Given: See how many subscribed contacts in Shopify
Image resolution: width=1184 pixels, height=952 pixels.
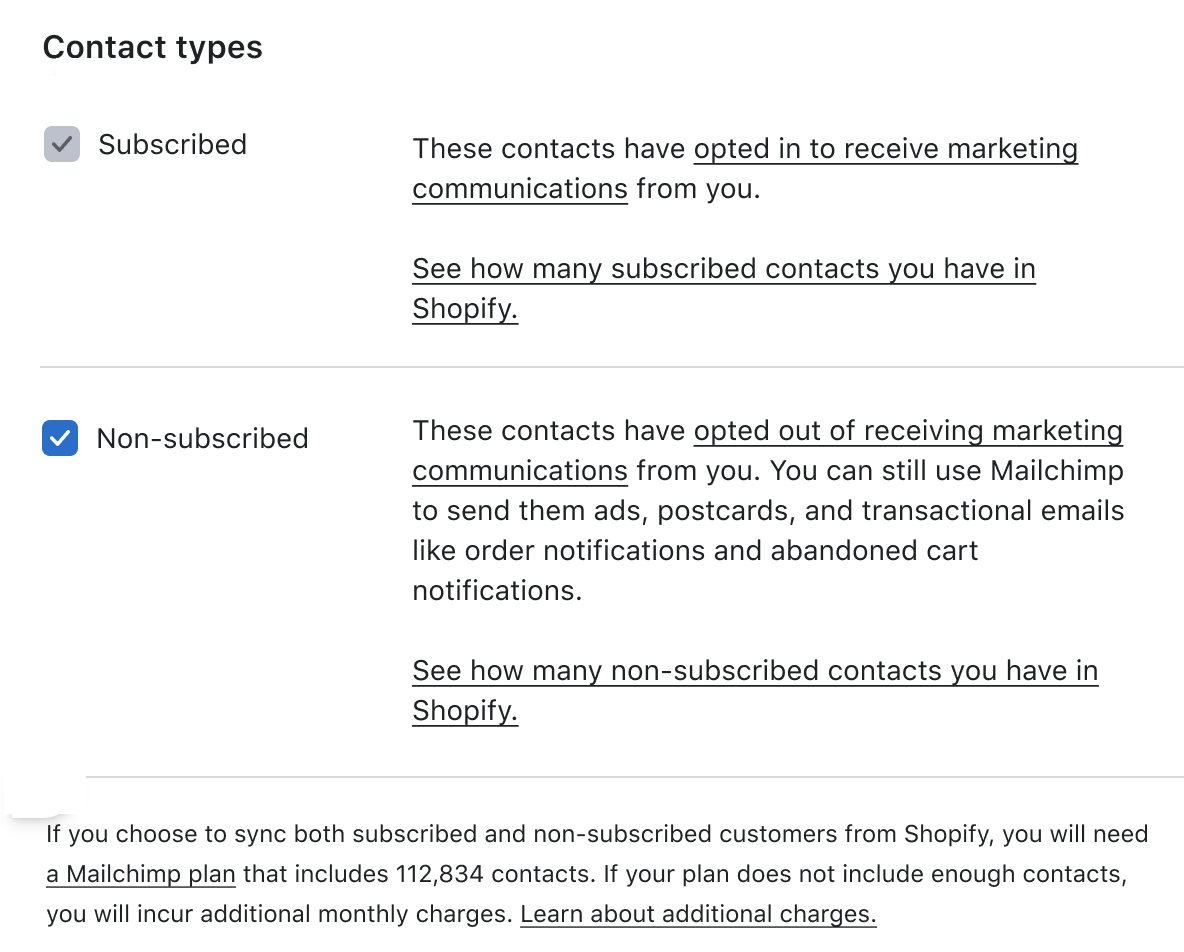Looking at the screenshot, I should 723,269.
